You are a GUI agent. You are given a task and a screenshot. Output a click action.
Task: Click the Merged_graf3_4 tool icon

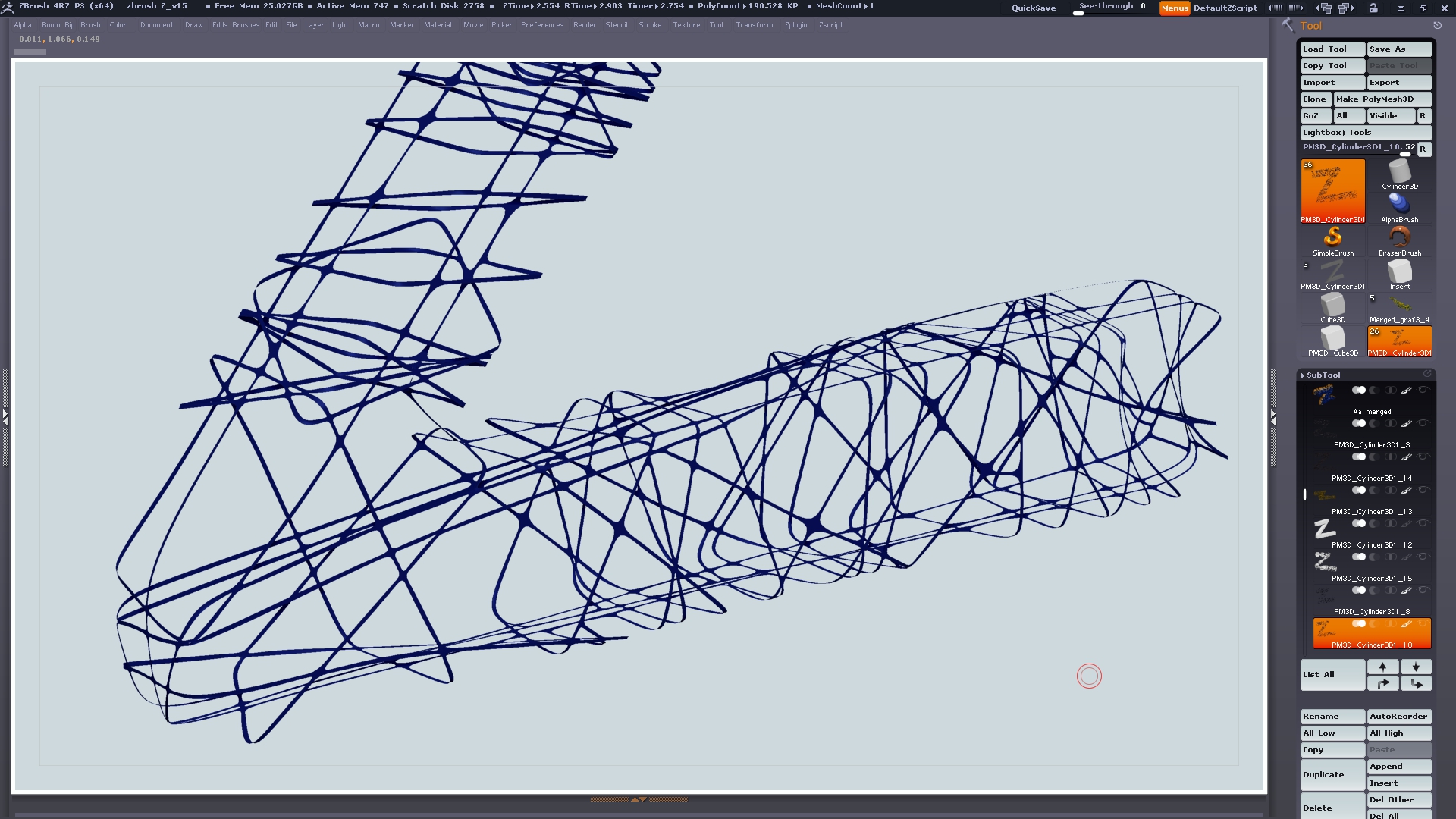[x=1399, y=306]
